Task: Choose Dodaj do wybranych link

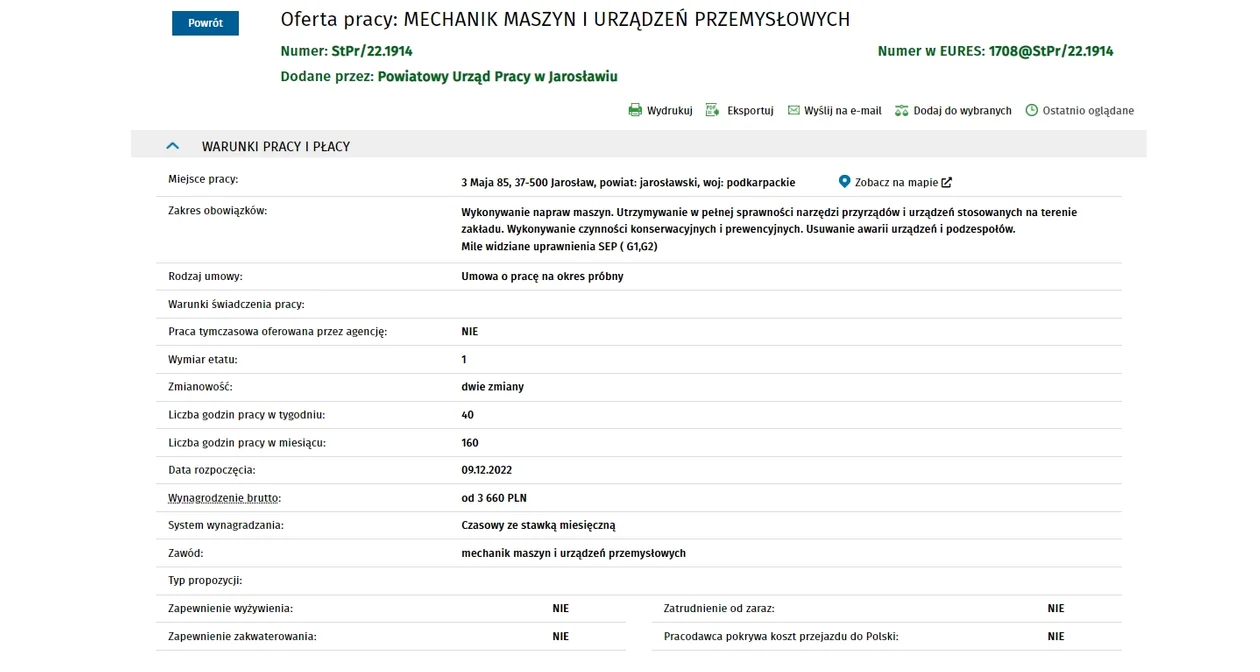Action: [x=962, y=111]
